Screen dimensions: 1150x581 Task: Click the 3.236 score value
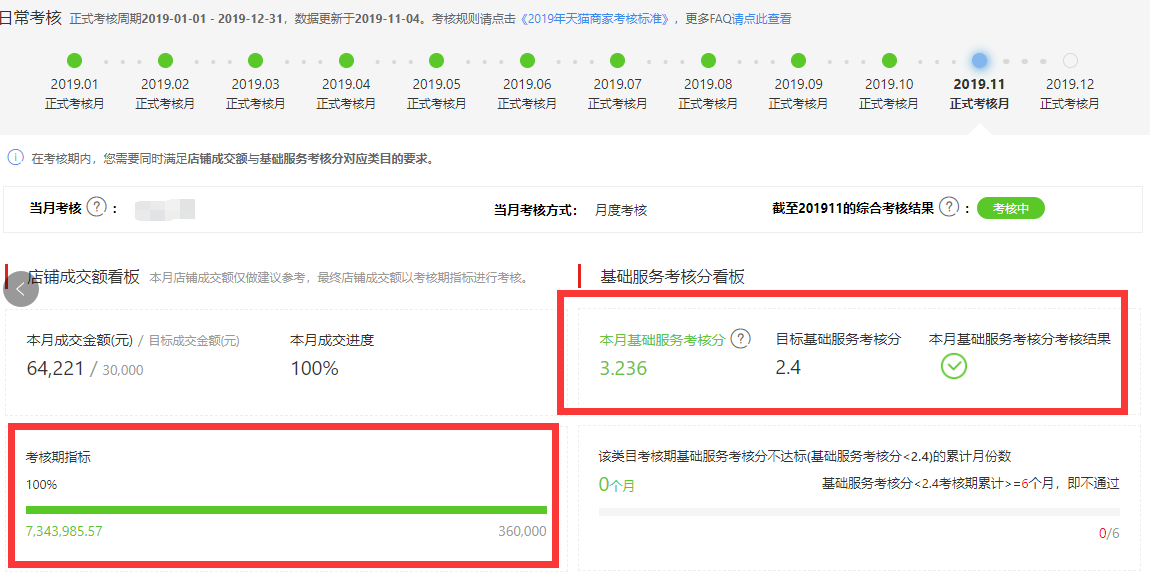pos(623,368)
